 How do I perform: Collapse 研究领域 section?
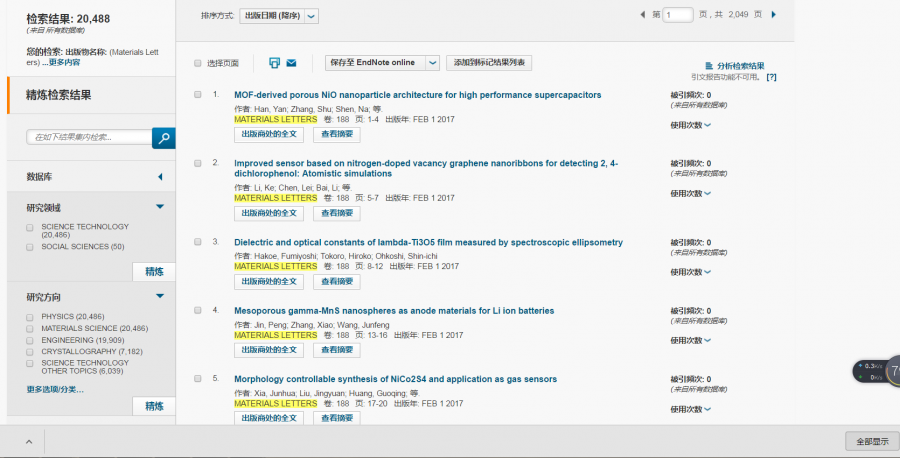pyautogui.click(x=160, y=207)
